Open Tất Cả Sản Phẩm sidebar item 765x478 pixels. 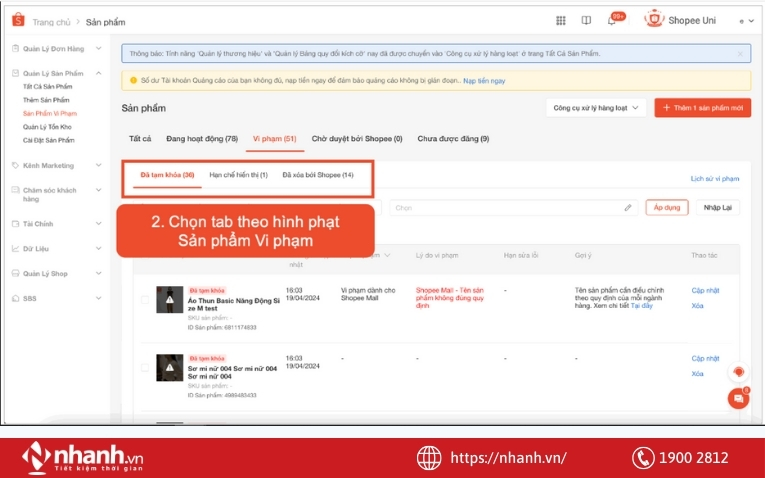47,86
